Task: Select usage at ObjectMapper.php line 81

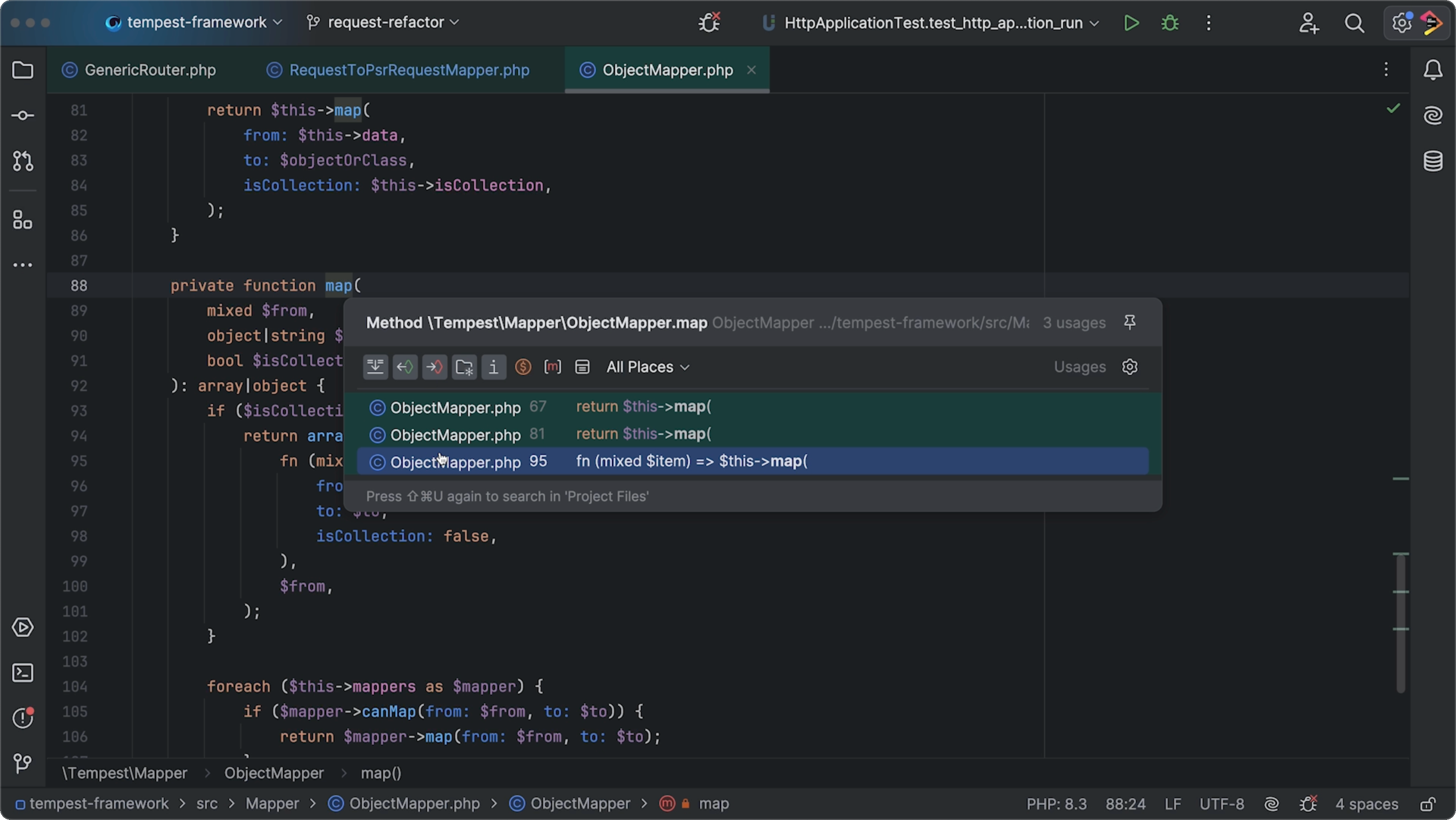Action: click(752, 434)
